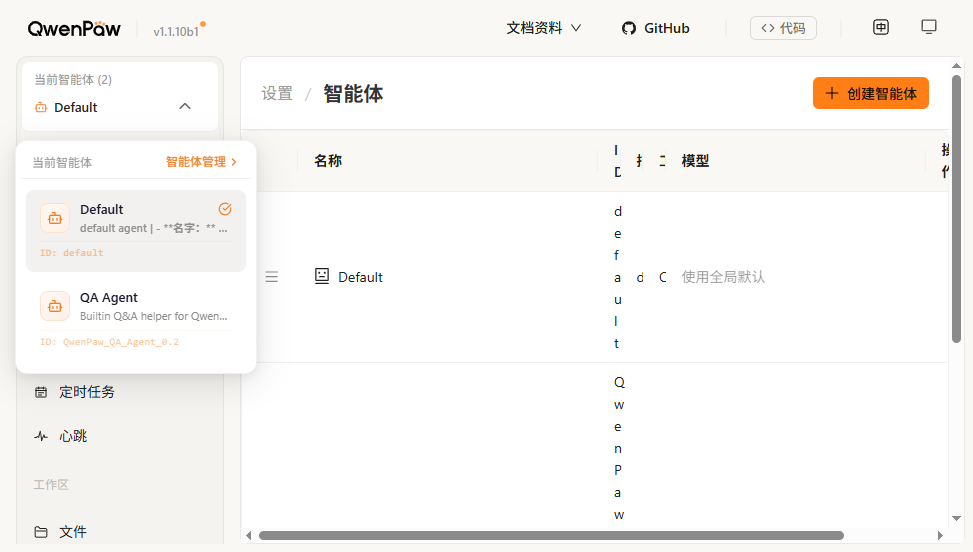Screen dimensions: 973x552
Task: Click the 当前智能体 (2) label
Action: (73, 80)
